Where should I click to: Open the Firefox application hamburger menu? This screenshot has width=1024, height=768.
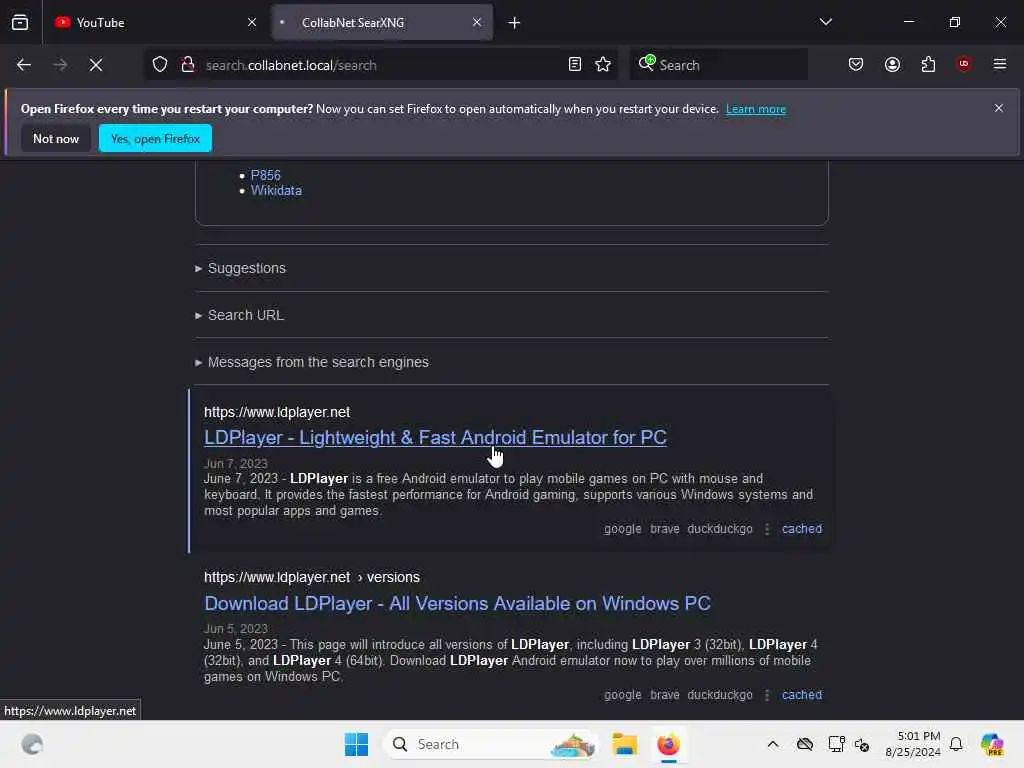pos(1000,64)
